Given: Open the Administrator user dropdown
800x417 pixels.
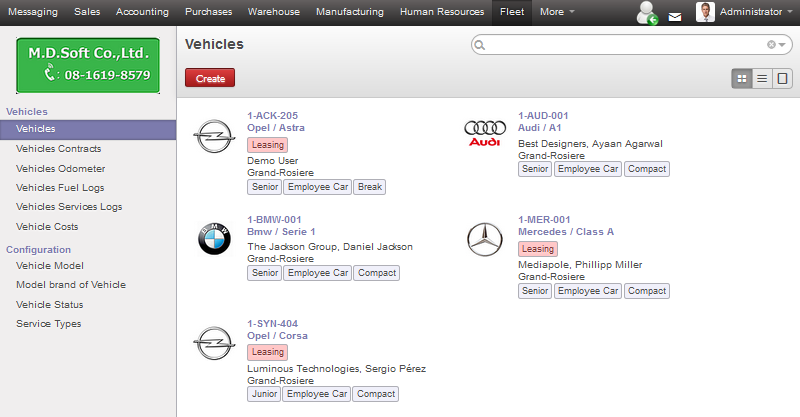Looking at the screenshot, I should pos(756,12).
